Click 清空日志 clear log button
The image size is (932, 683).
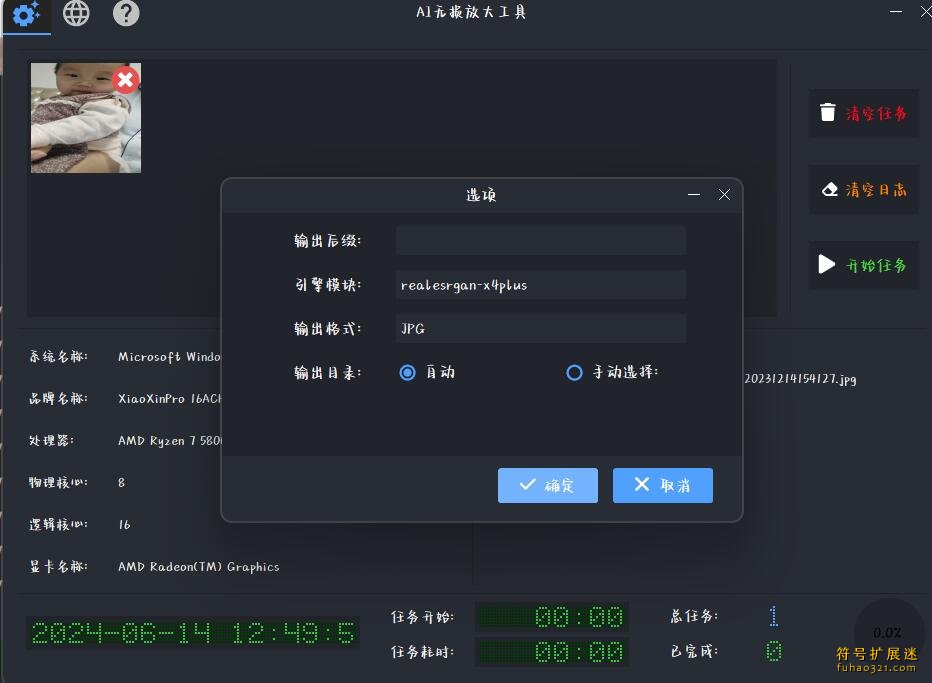tap(864, 190)
